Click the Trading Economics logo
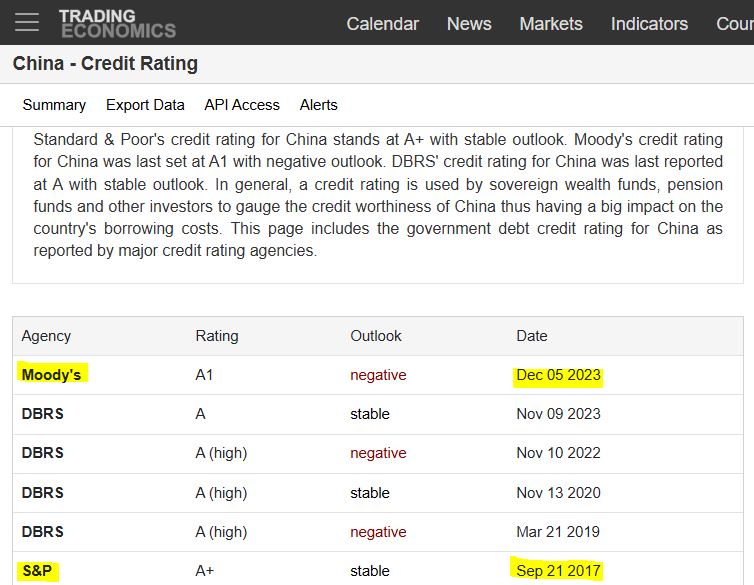This screenshot has width=754, height=585. (117, 23)
